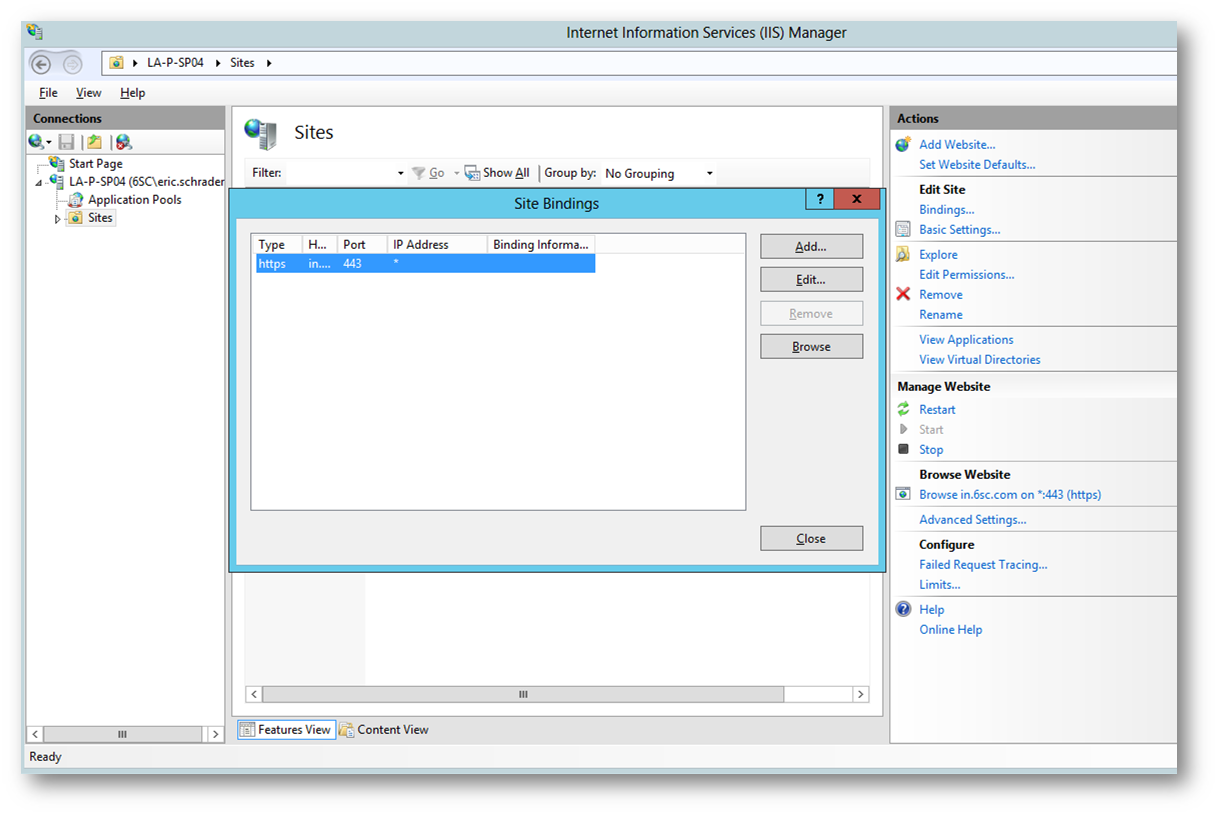Screen dimensions: 1219x816
Task: Click the IP Address column header
Action: 437,244
